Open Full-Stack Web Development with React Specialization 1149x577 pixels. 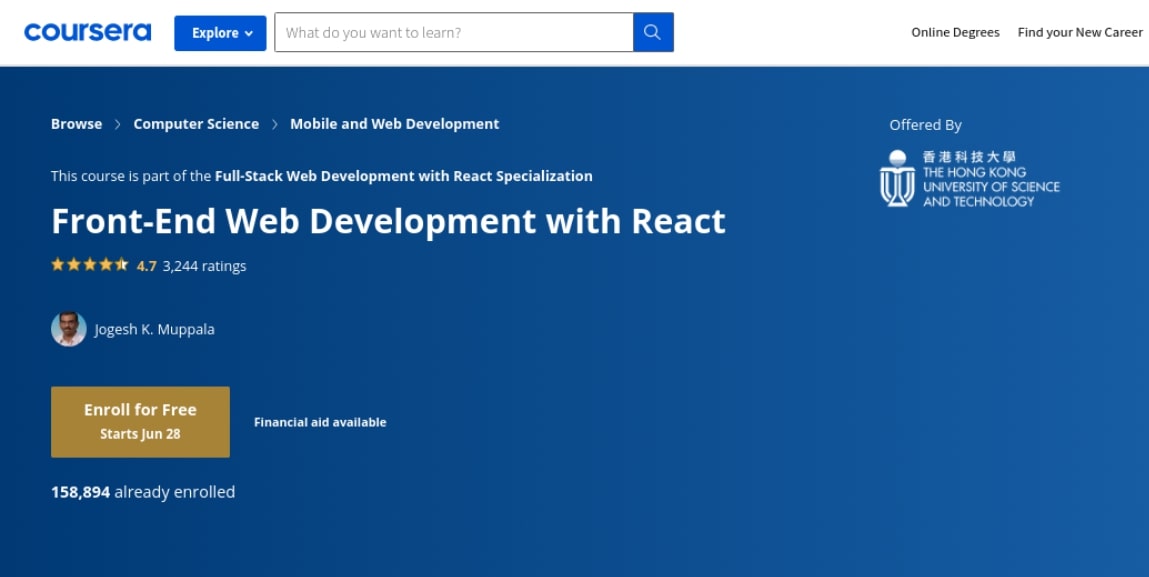[403, 176]
